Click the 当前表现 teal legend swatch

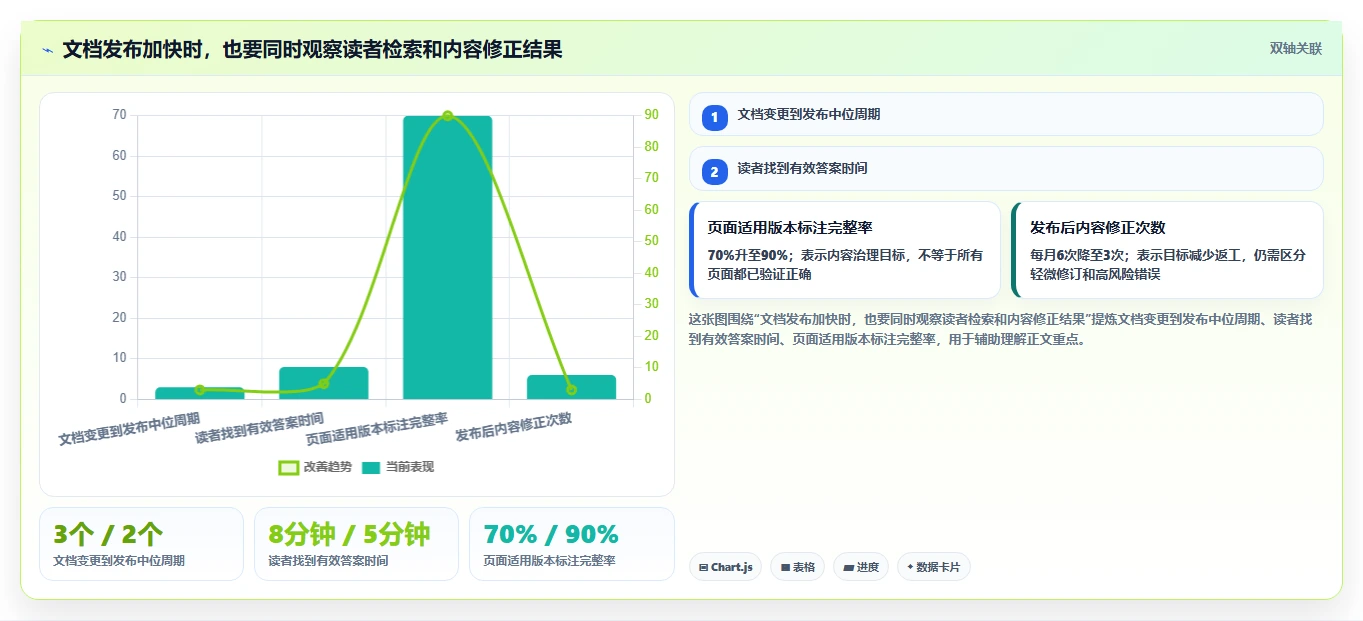tap(371, 467)
